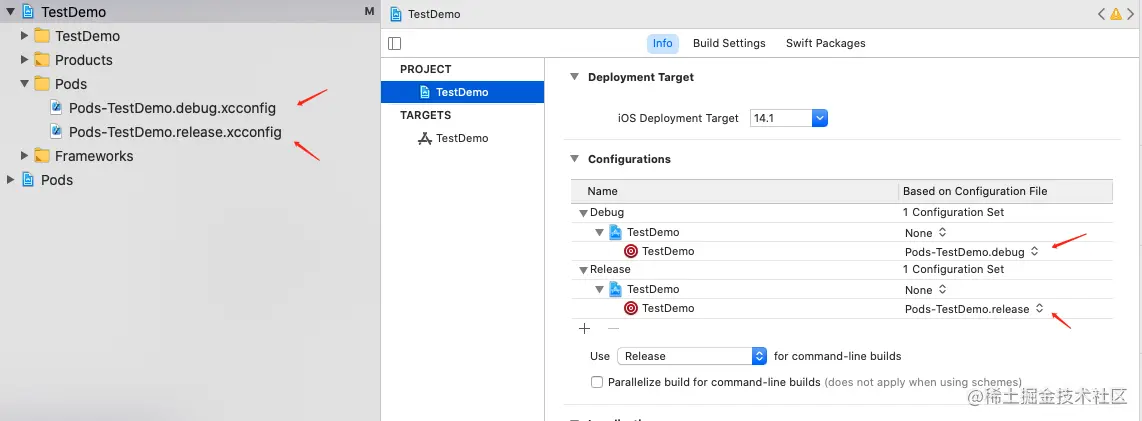The height and width of the screenshot is (421, 1142).
Task: Expand the Products folder
Action: 25,60
